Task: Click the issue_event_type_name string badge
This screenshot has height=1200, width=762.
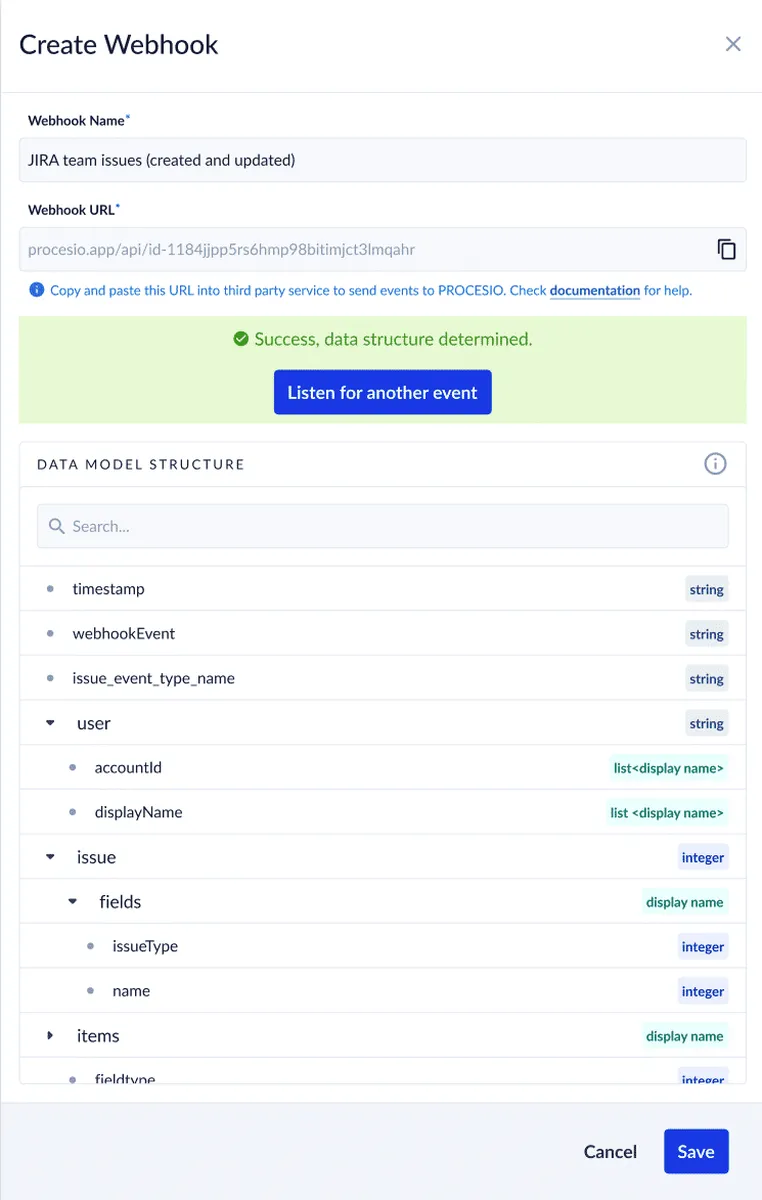Action: 706,679
